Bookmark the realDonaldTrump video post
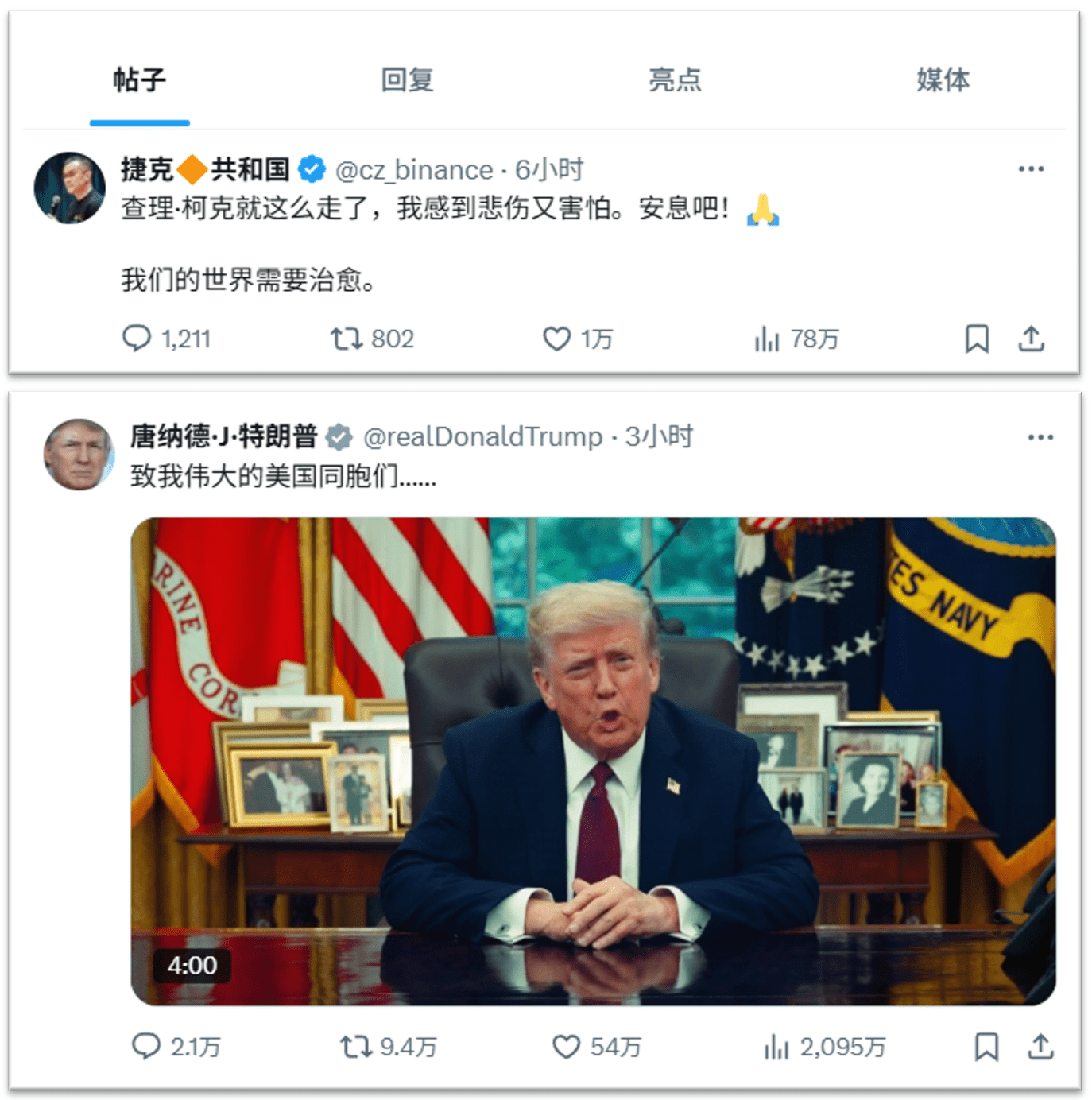 point(986,1047)
